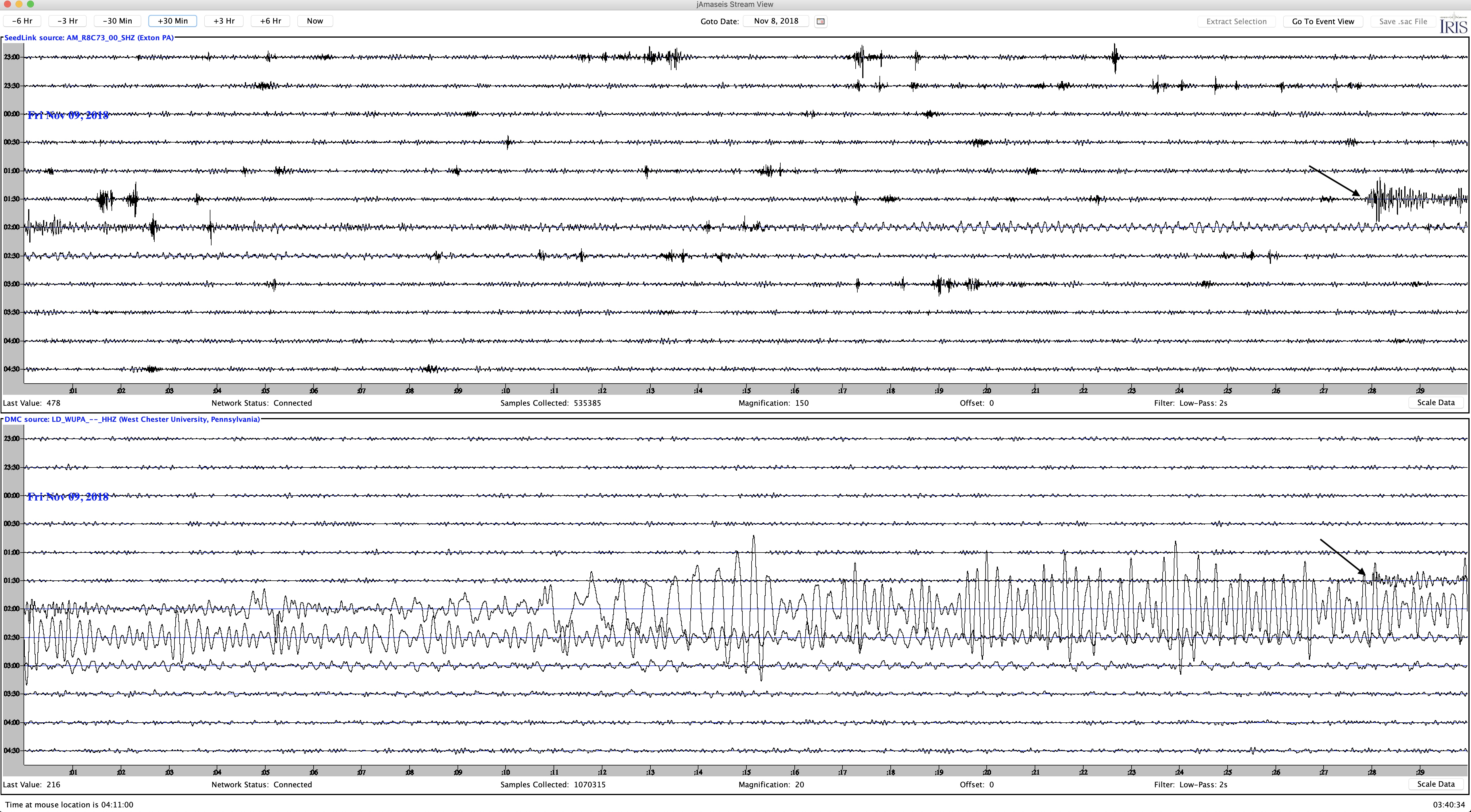Screen dimensions: 1471x812
Task: Click Samples Collected: 1070315 status text
Action: point(553,785)
